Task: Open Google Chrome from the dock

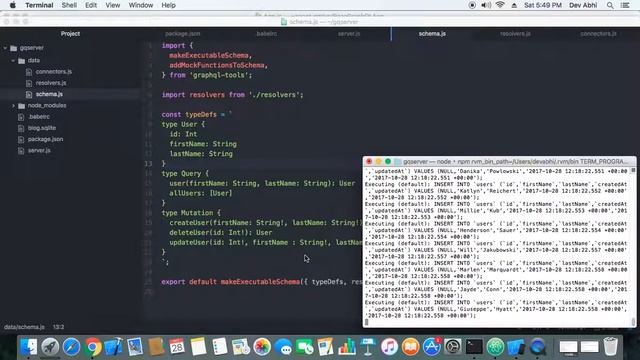Action: [93, 347]
